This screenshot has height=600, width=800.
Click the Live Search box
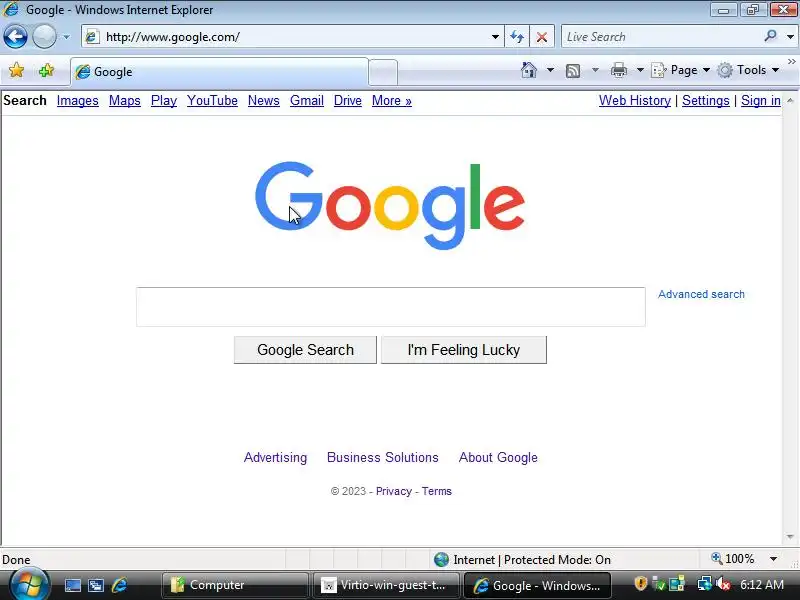coord(661,37)
